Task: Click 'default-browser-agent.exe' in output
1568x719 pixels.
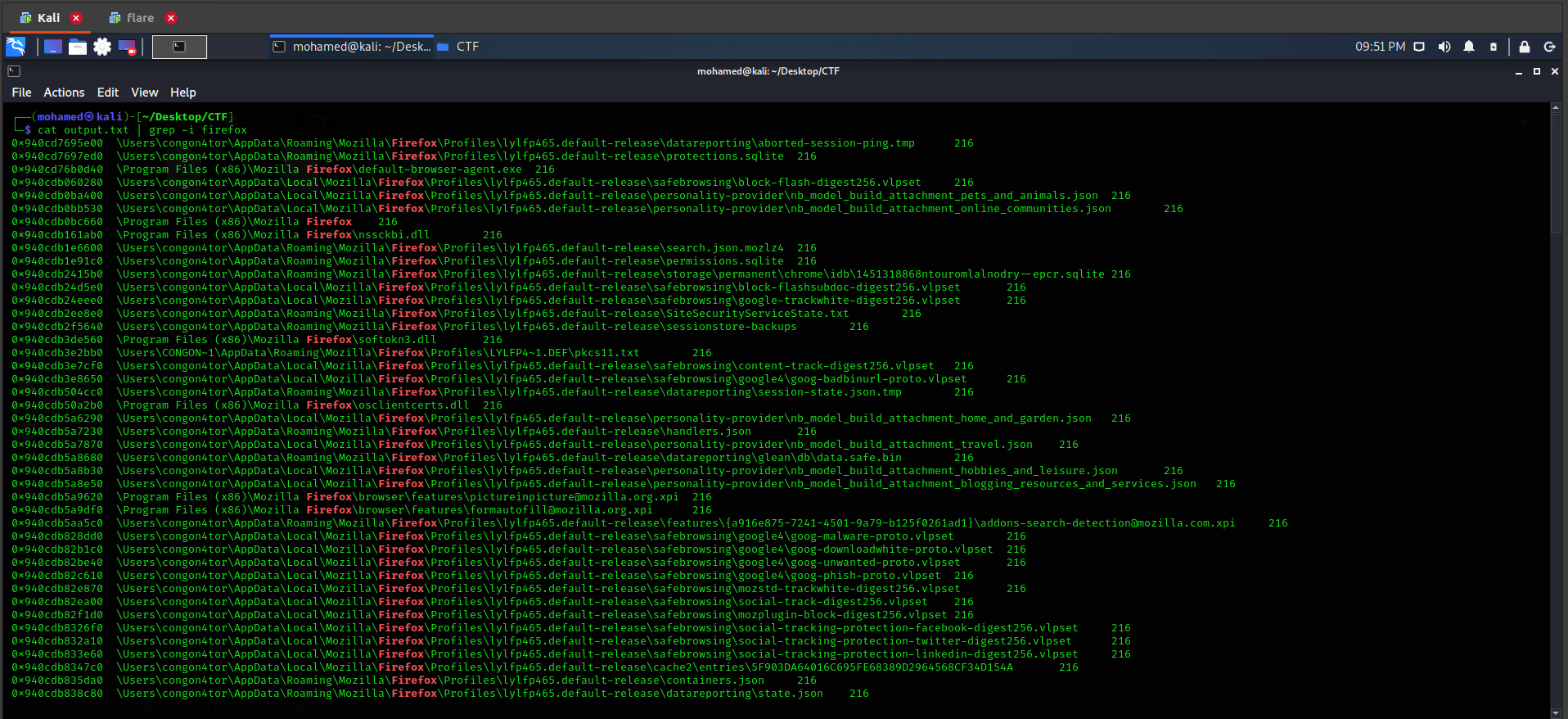Action: [x=440, y=170]
